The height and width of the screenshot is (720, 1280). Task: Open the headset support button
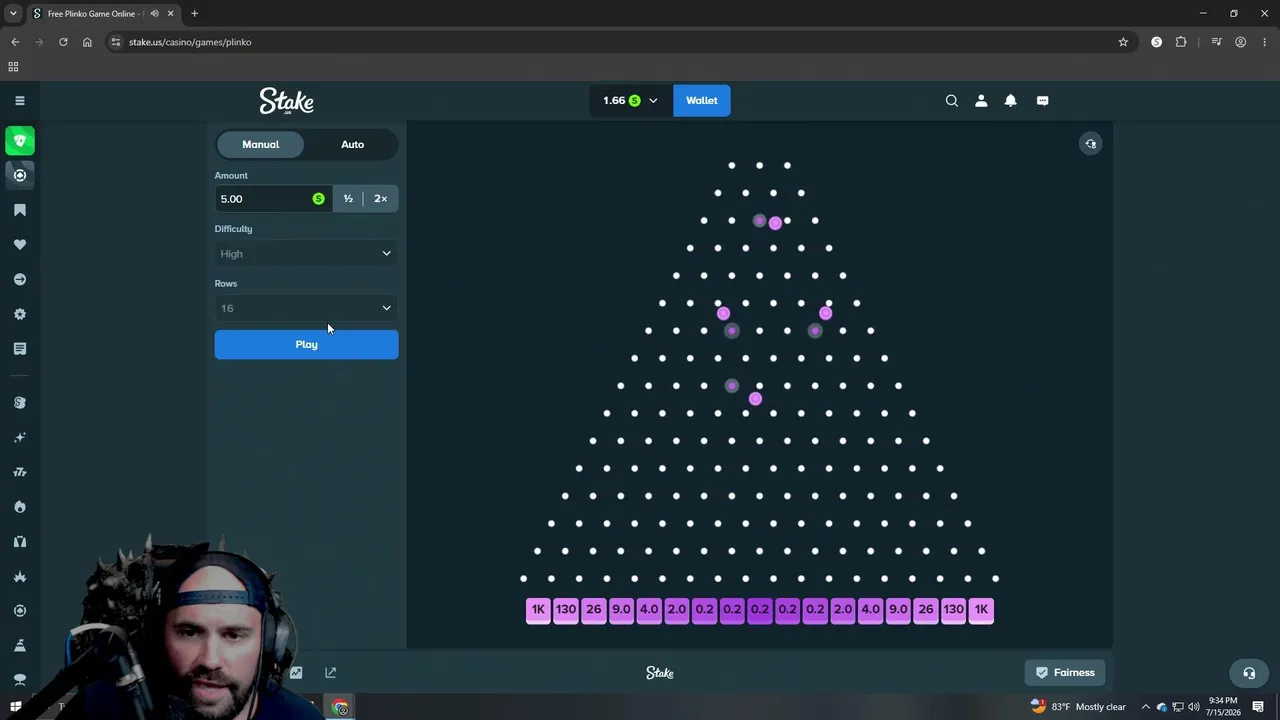(x=1248, y=673)
